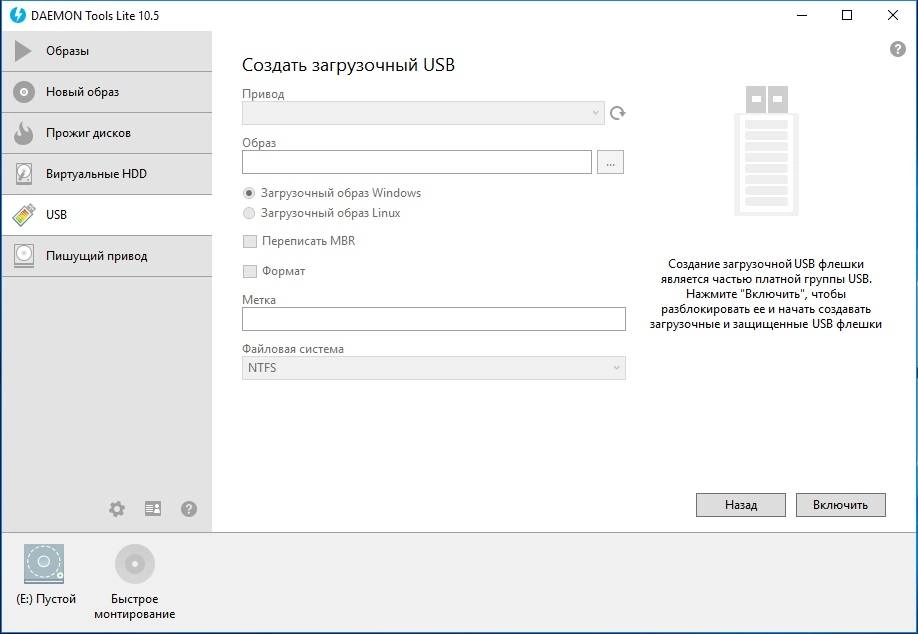Click the Включить button
The width and height of the screenshot is (918, 634).
coord(841,505)
